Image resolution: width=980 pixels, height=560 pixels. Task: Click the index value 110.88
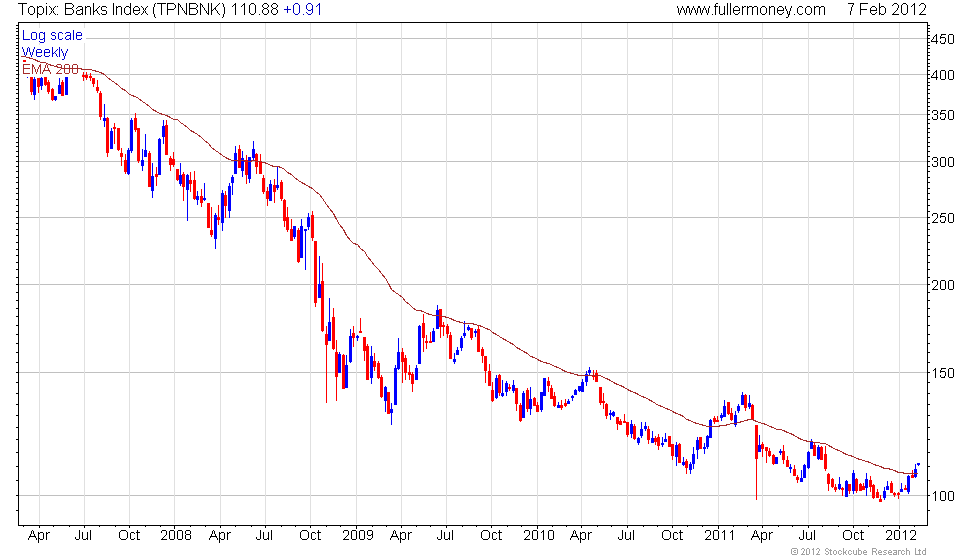254,9
